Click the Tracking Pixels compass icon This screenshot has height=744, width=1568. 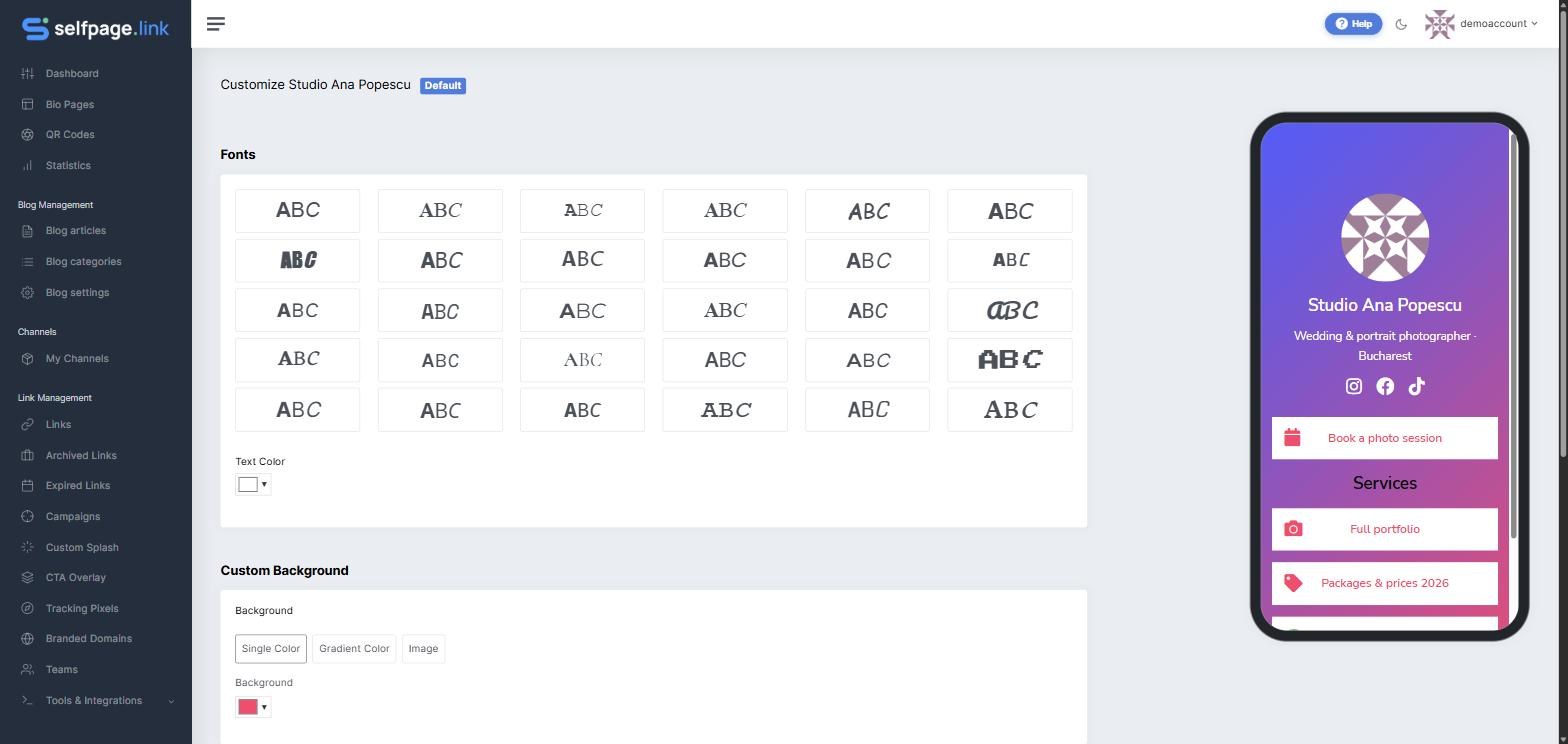[27, 609]
